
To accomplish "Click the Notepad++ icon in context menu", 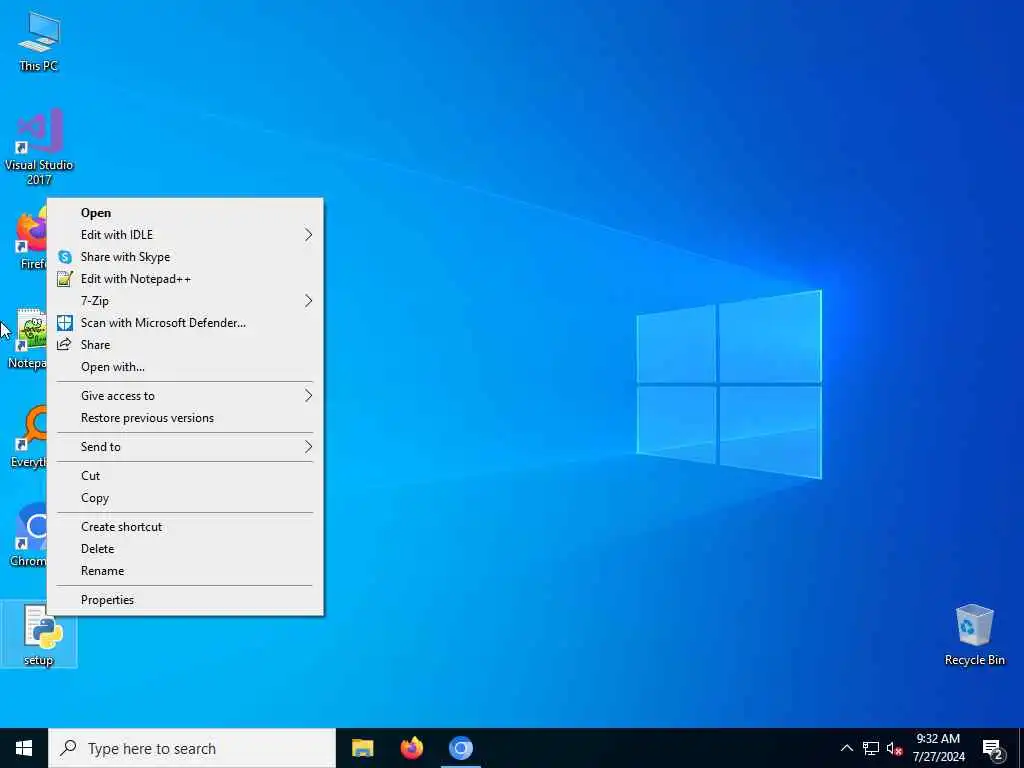I will click(x=65, y=279).
